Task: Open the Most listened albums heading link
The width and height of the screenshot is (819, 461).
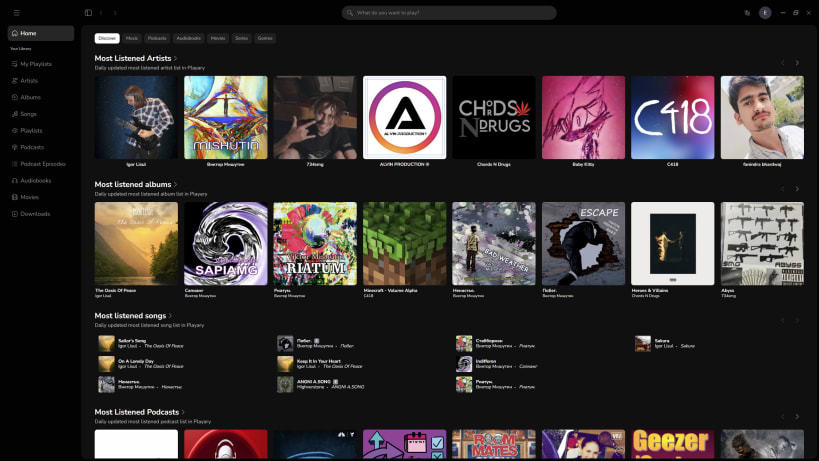Action: pos(133,184)
